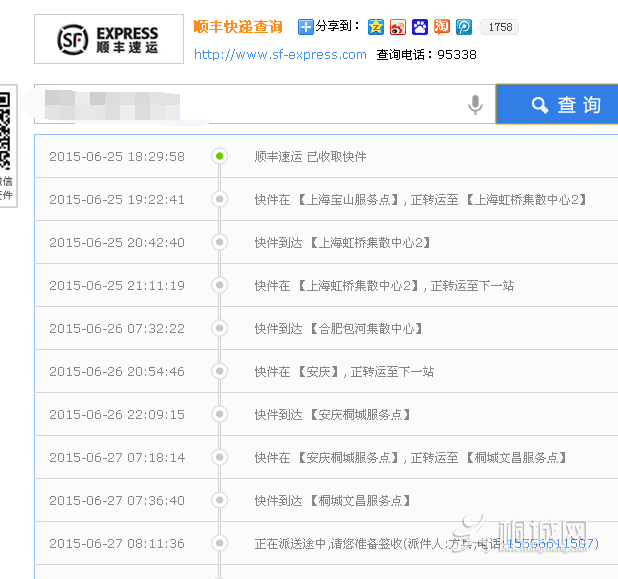Click the QR code on the left edge
618x579 pixels.
pos(5,130)
